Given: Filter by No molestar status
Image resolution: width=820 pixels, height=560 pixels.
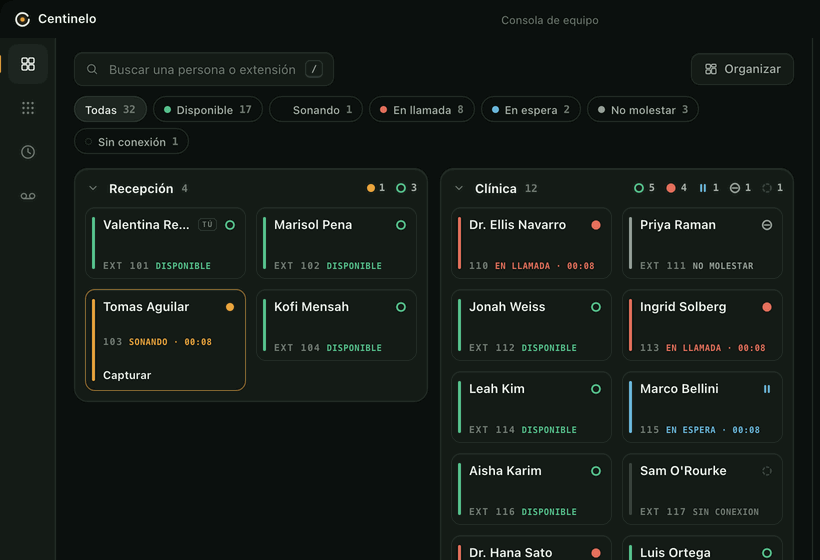Looking at the screenshot, I should coord(643,109).
